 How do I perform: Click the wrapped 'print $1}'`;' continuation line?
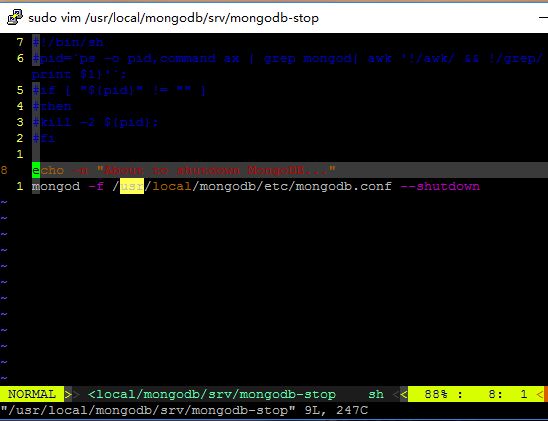coord(79,74)
